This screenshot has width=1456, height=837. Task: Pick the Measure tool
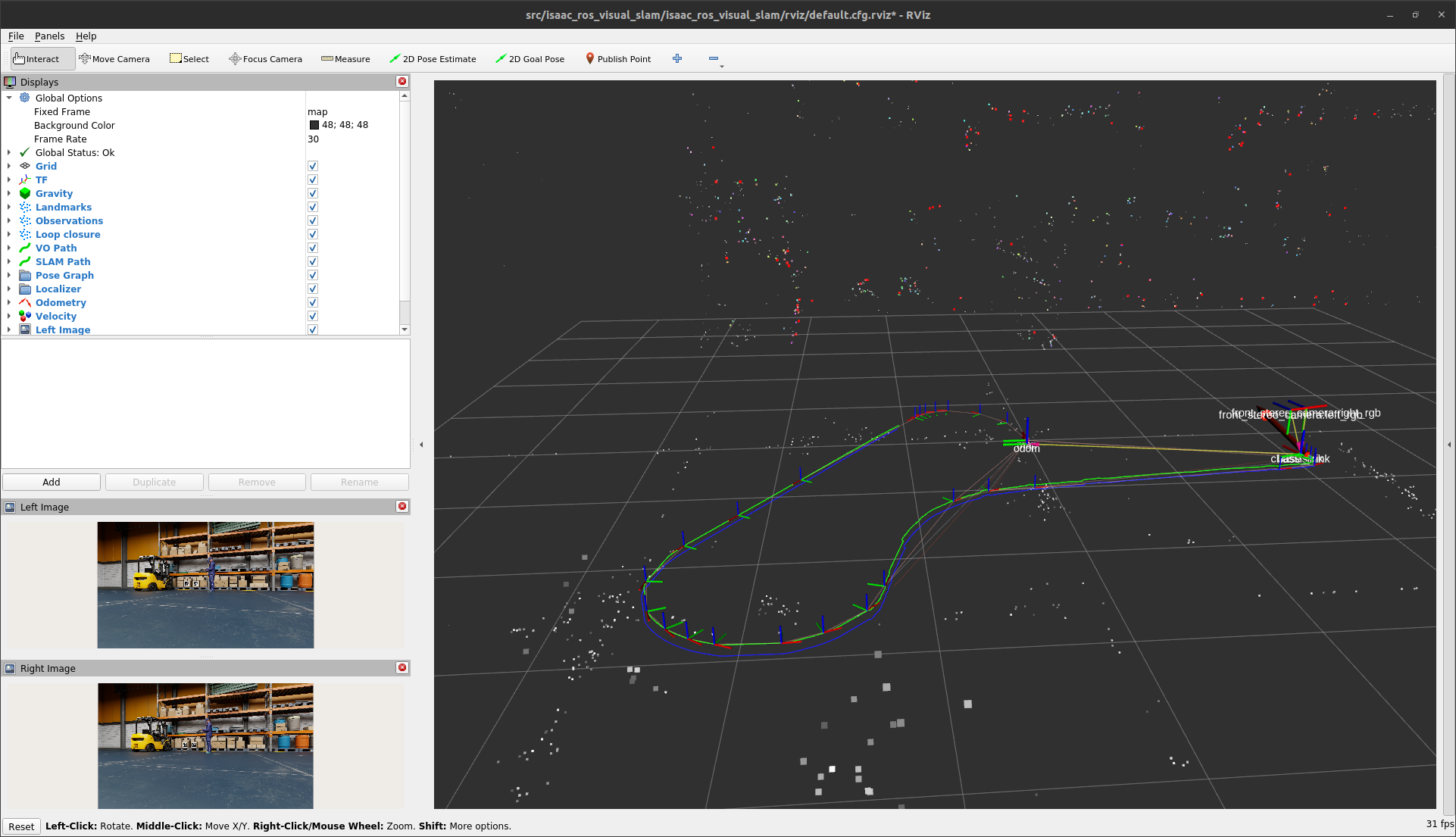pos(345,58)
